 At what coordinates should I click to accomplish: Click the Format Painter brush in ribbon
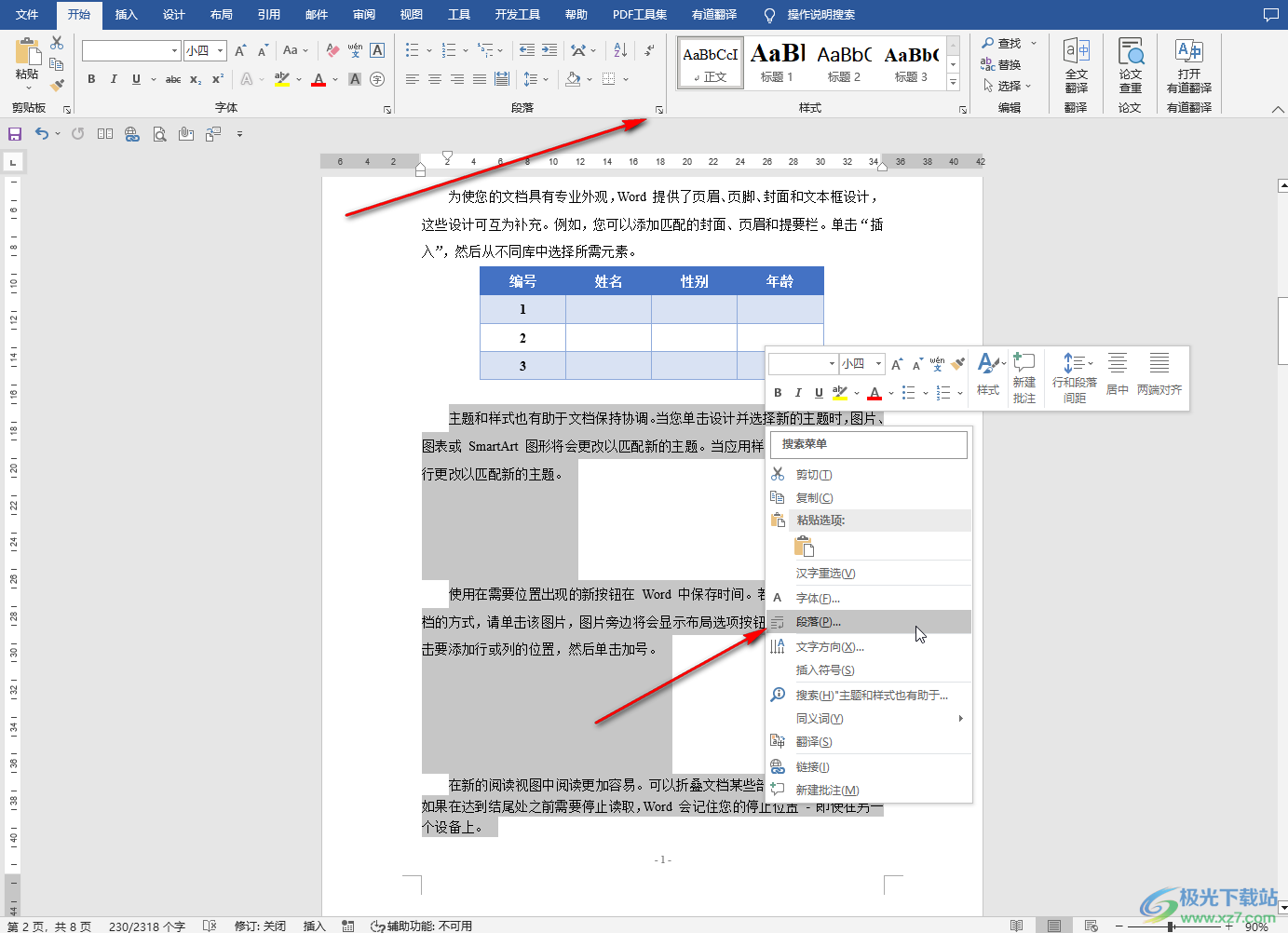57,86
